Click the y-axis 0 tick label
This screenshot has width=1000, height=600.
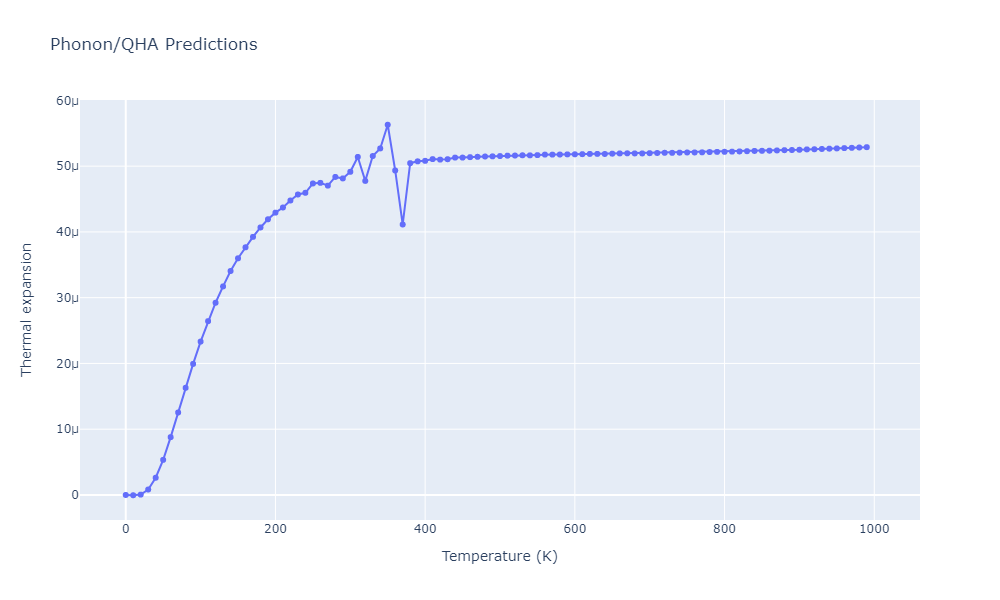point(74,495)
